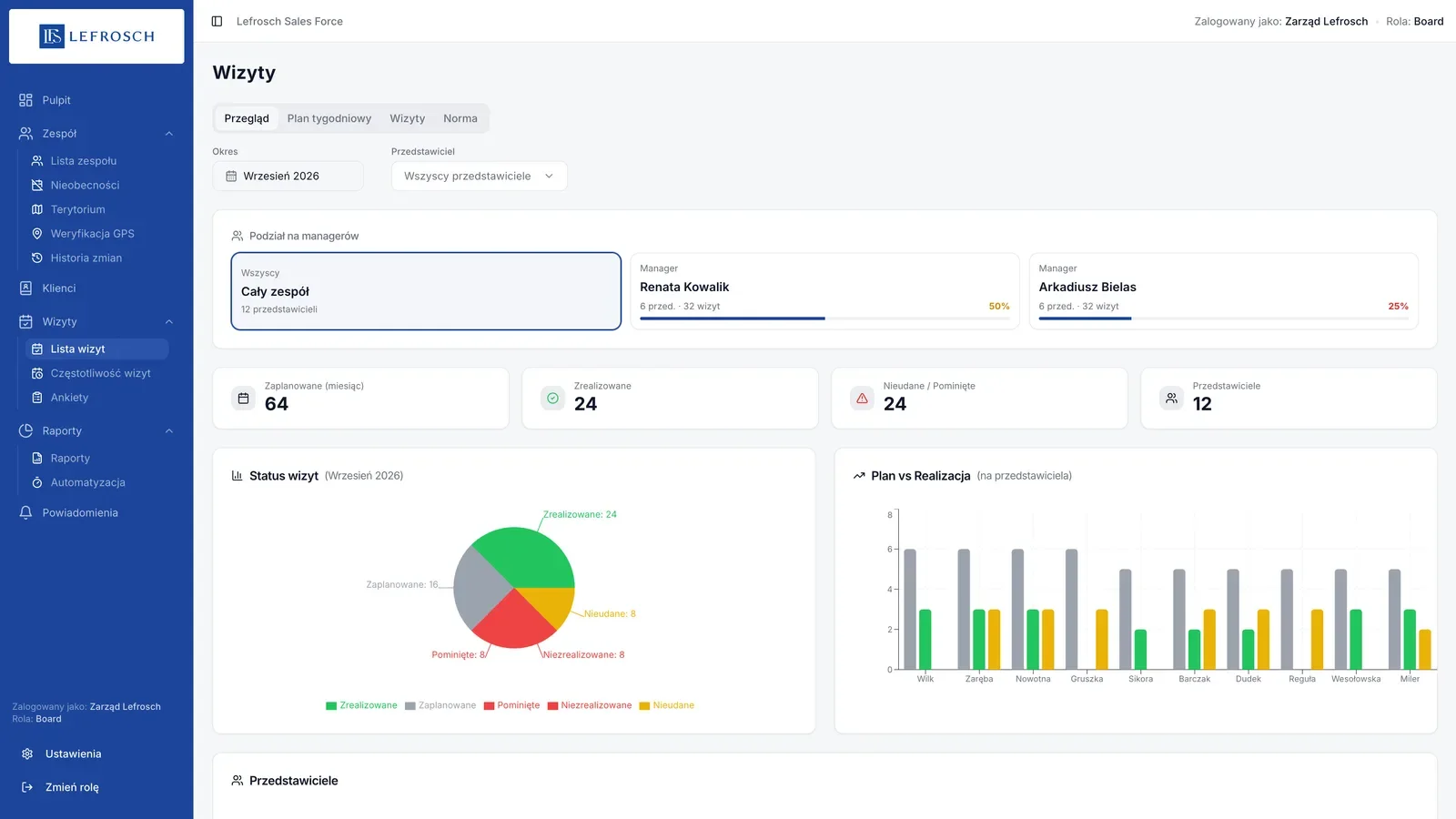
Task: Click the Klienci contacts icon
Action: [x=25, y=288]
